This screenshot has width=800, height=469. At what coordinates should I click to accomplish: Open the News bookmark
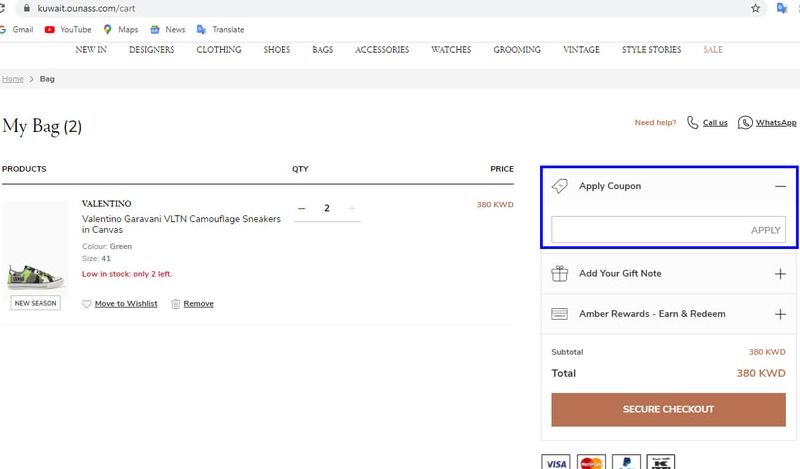pyautogui.click(x=167, y=30)
